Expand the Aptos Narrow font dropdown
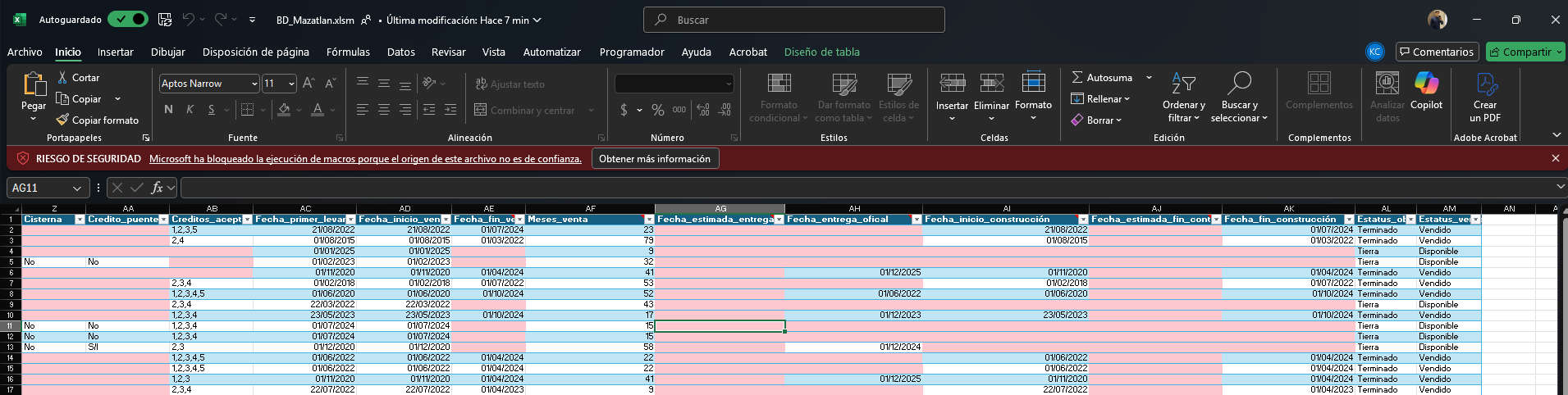This screenshot has width=1568, height=395. 254,84
